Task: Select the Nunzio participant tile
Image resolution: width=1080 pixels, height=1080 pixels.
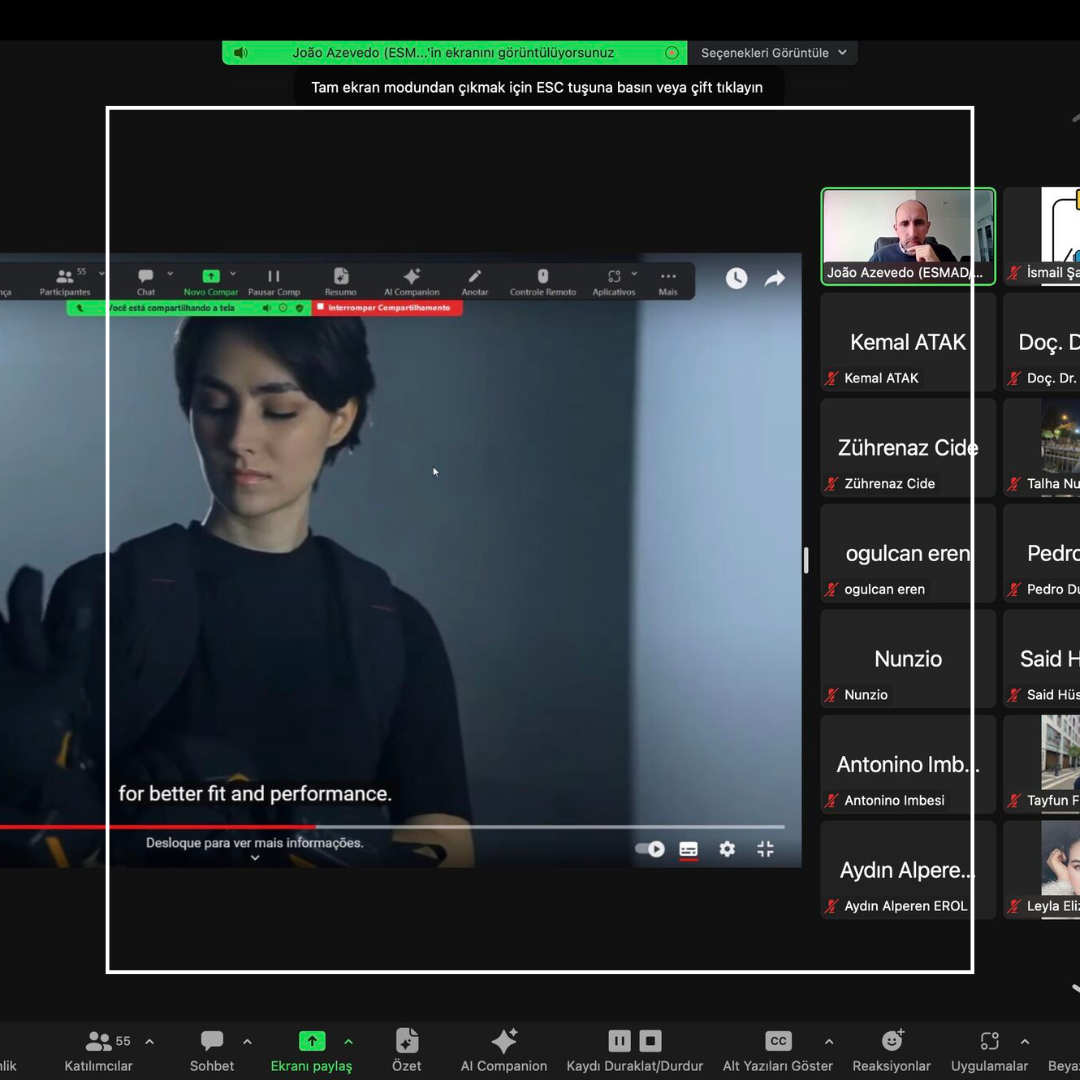Action: pos(908,658)
